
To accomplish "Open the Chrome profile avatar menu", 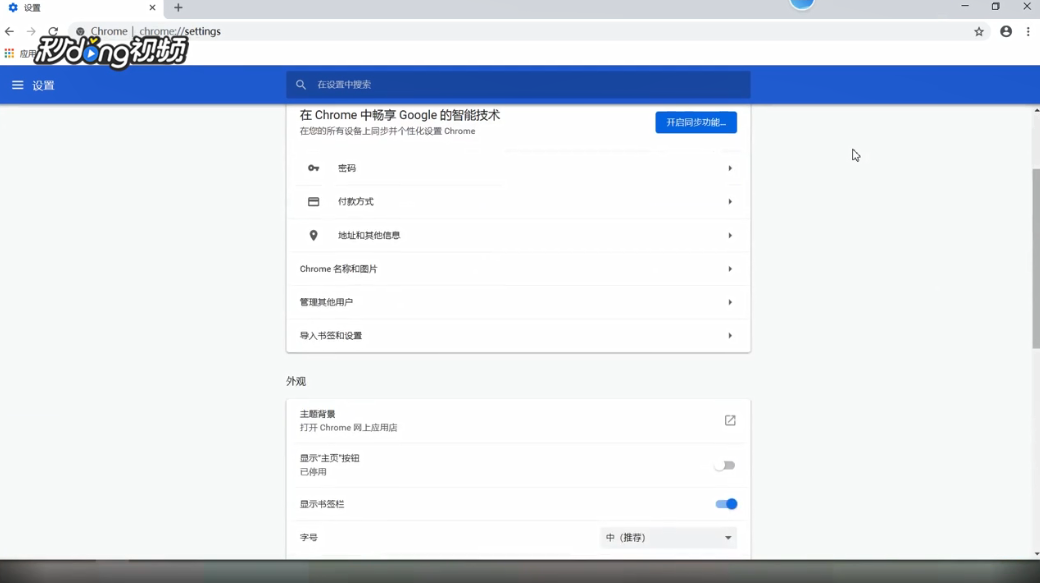I will [1006, 31].
